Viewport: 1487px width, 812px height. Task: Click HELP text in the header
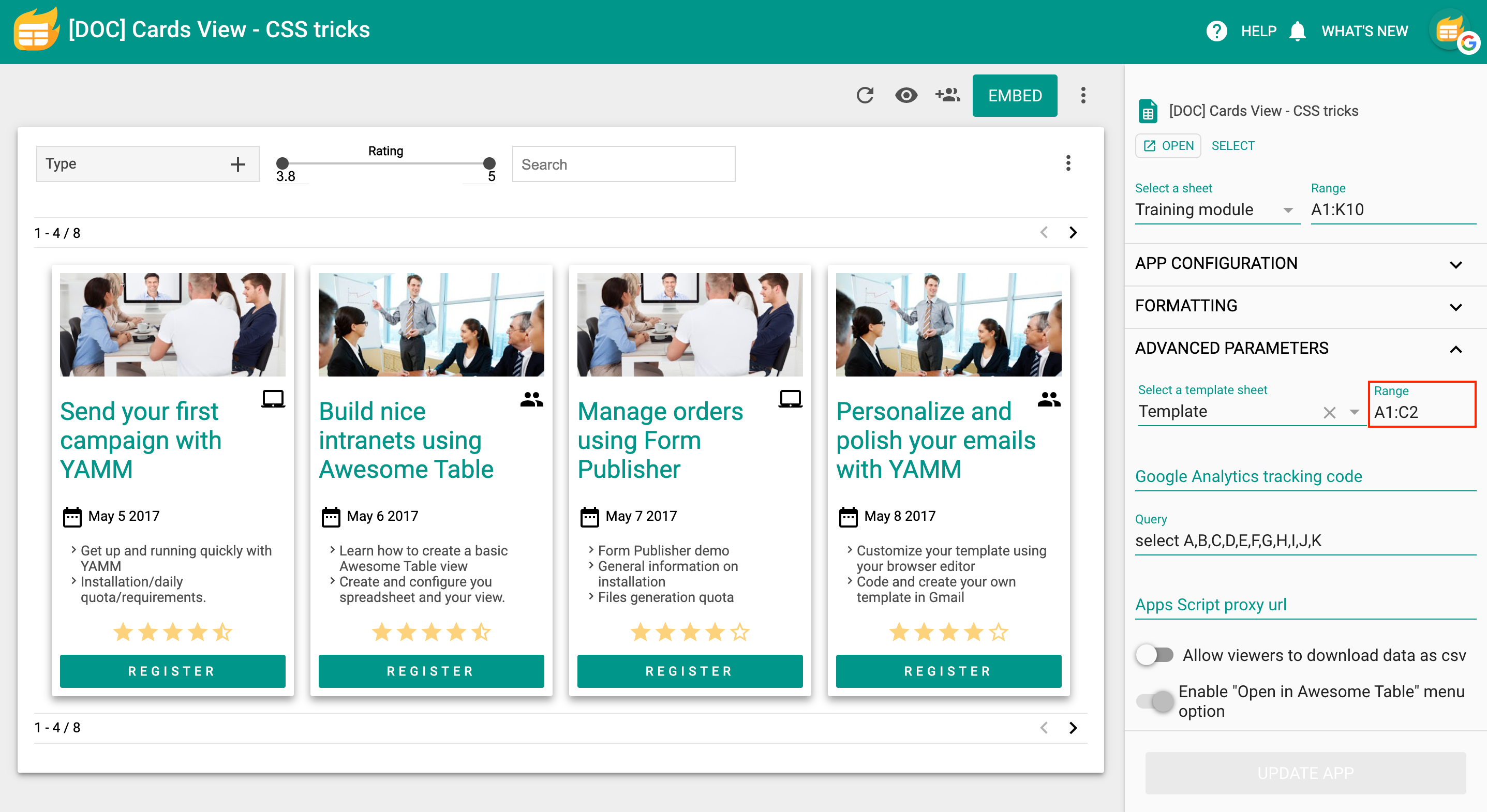(1259, 31)
